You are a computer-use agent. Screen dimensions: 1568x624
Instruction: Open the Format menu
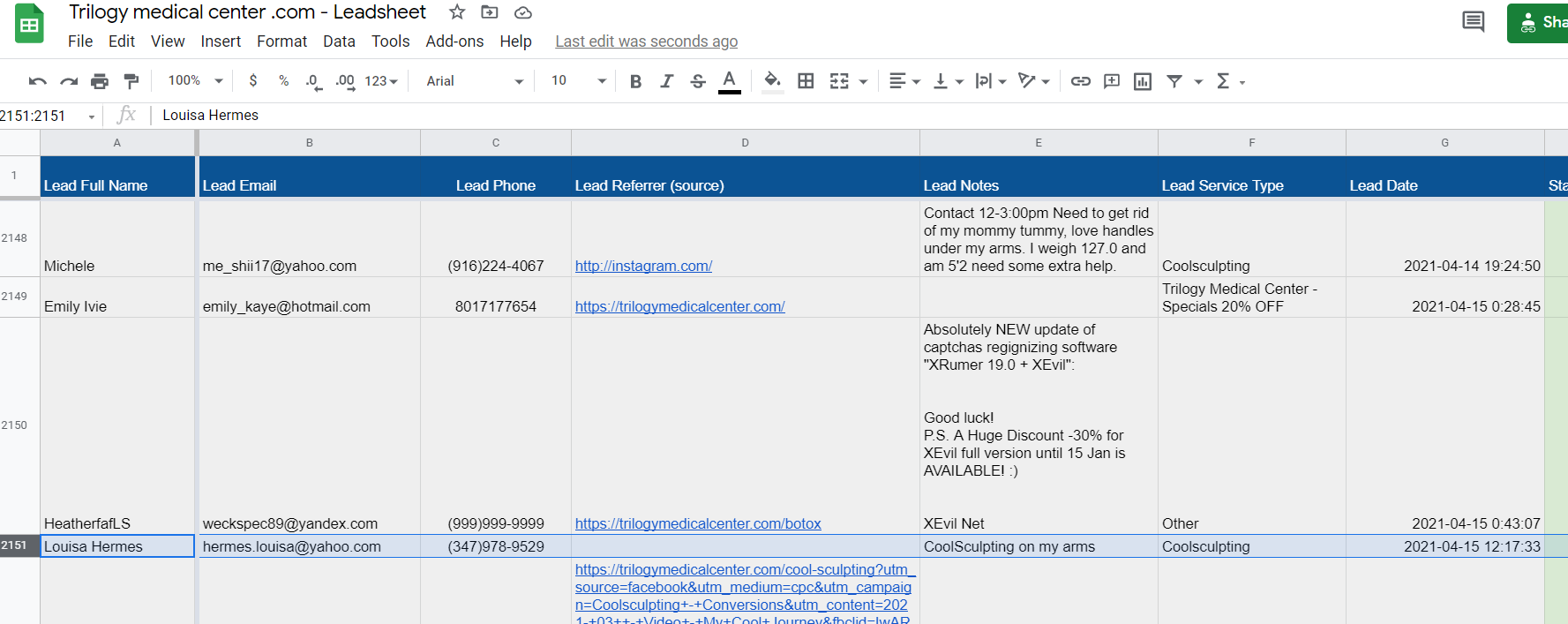click(281, 41)
